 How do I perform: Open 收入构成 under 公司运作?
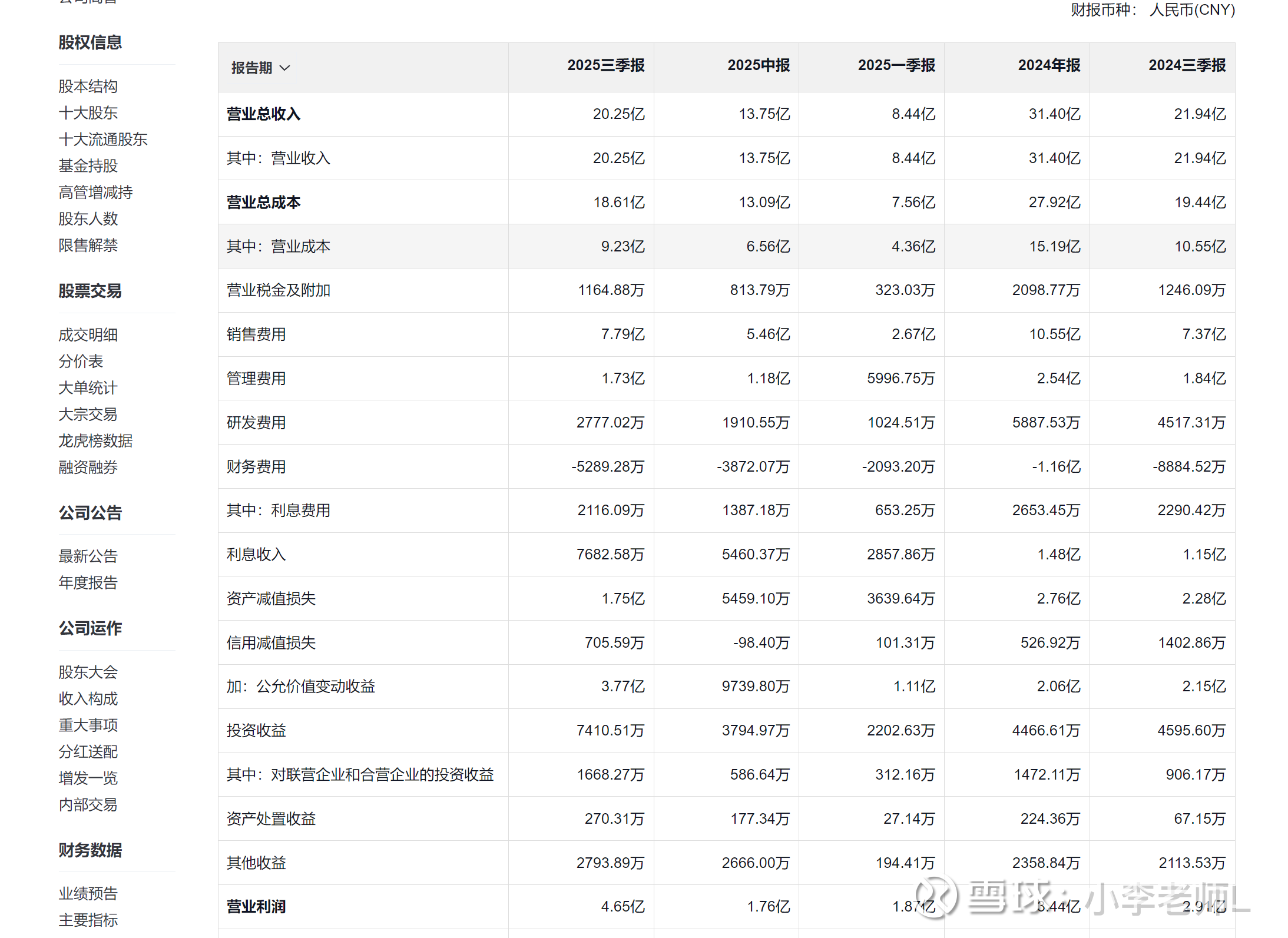point(88,699)
